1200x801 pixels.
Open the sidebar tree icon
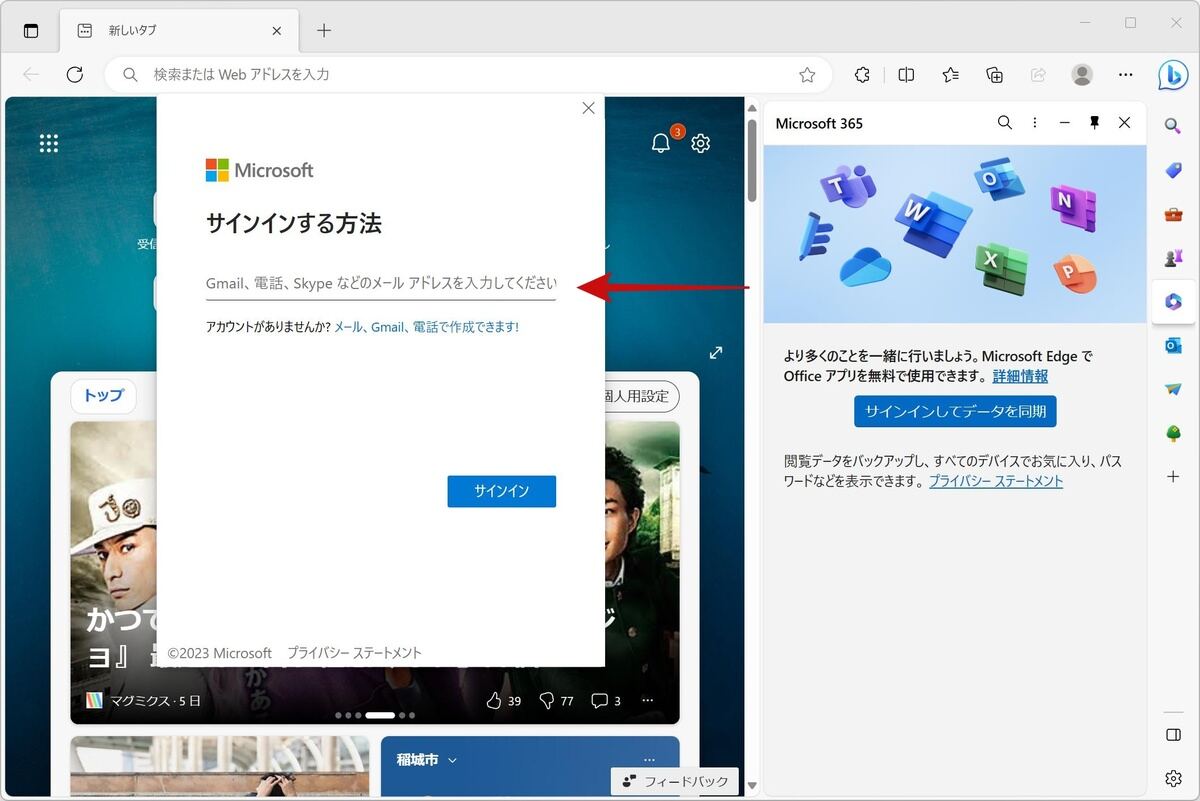[1173, 433]
